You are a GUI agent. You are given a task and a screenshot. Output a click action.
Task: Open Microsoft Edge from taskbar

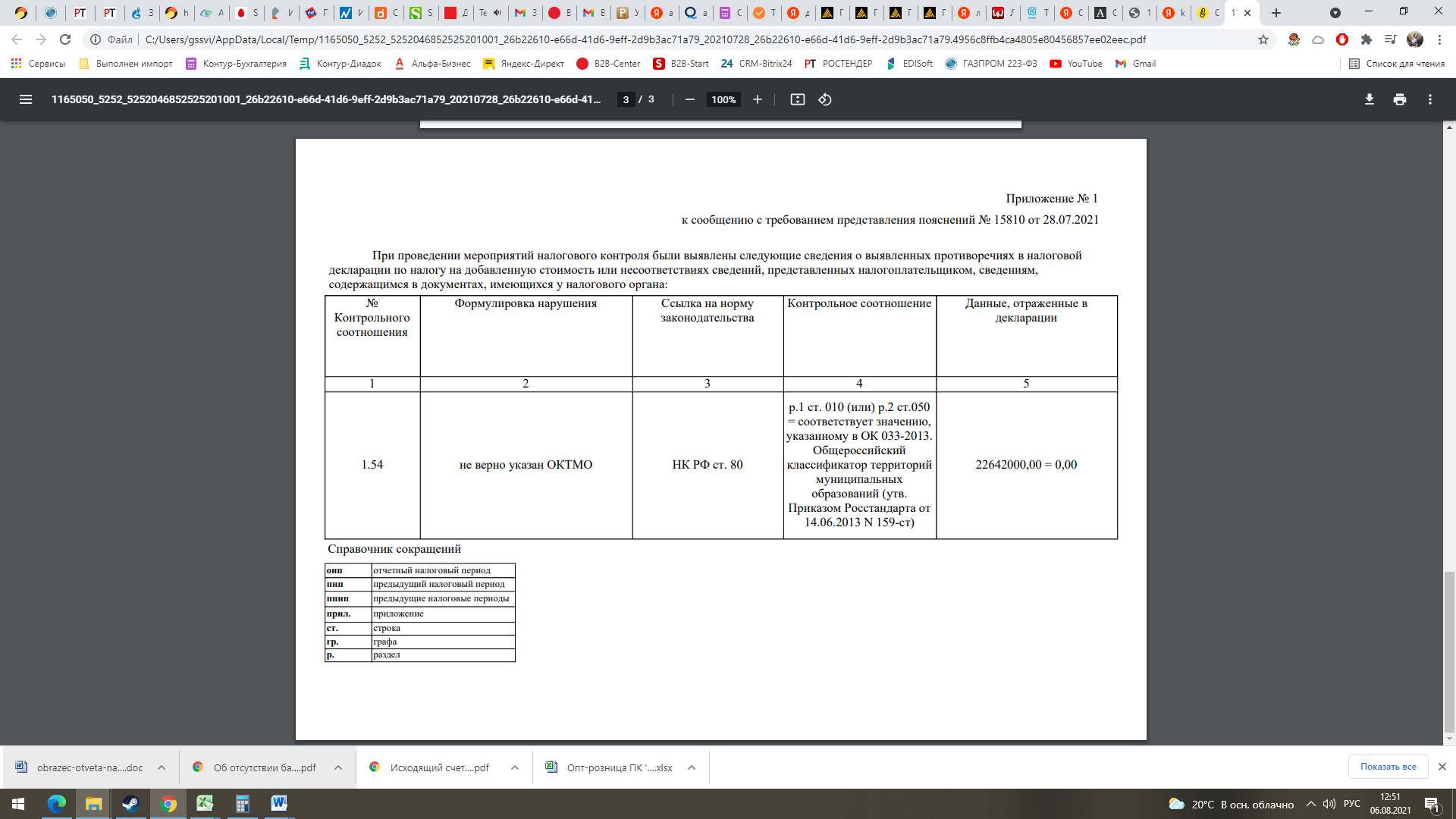(x=57, y=804)
